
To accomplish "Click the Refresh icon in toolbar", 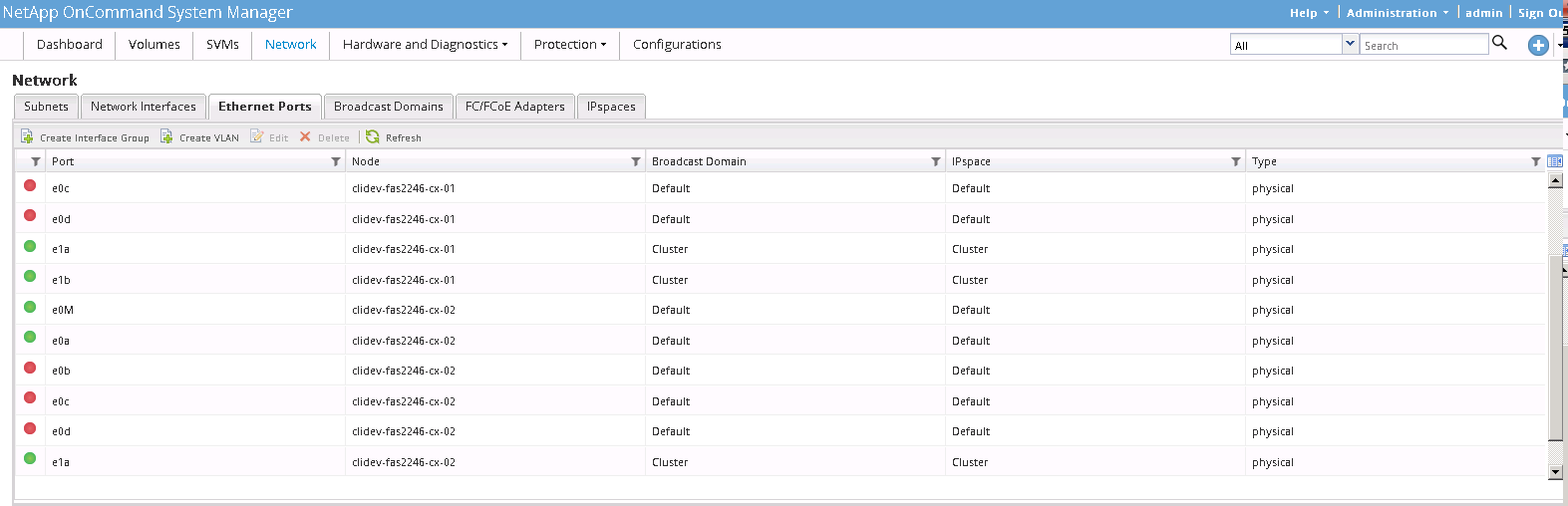I will coord(373,137).
